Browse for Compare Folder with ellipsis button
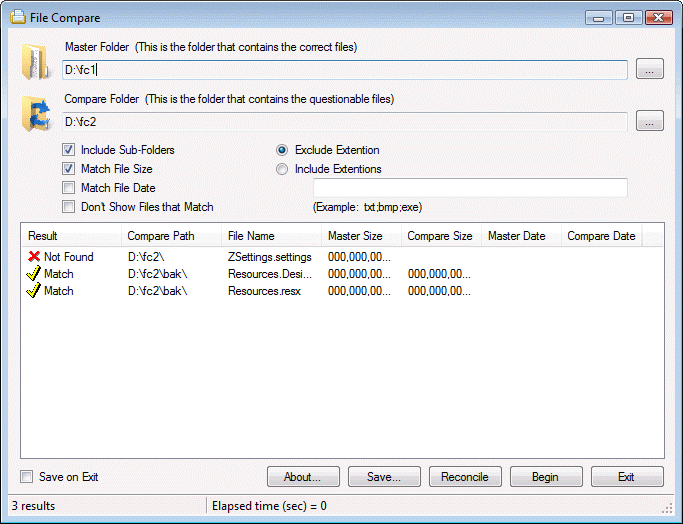This screenshot has width=683, height=524. click(x=649, y=121)
